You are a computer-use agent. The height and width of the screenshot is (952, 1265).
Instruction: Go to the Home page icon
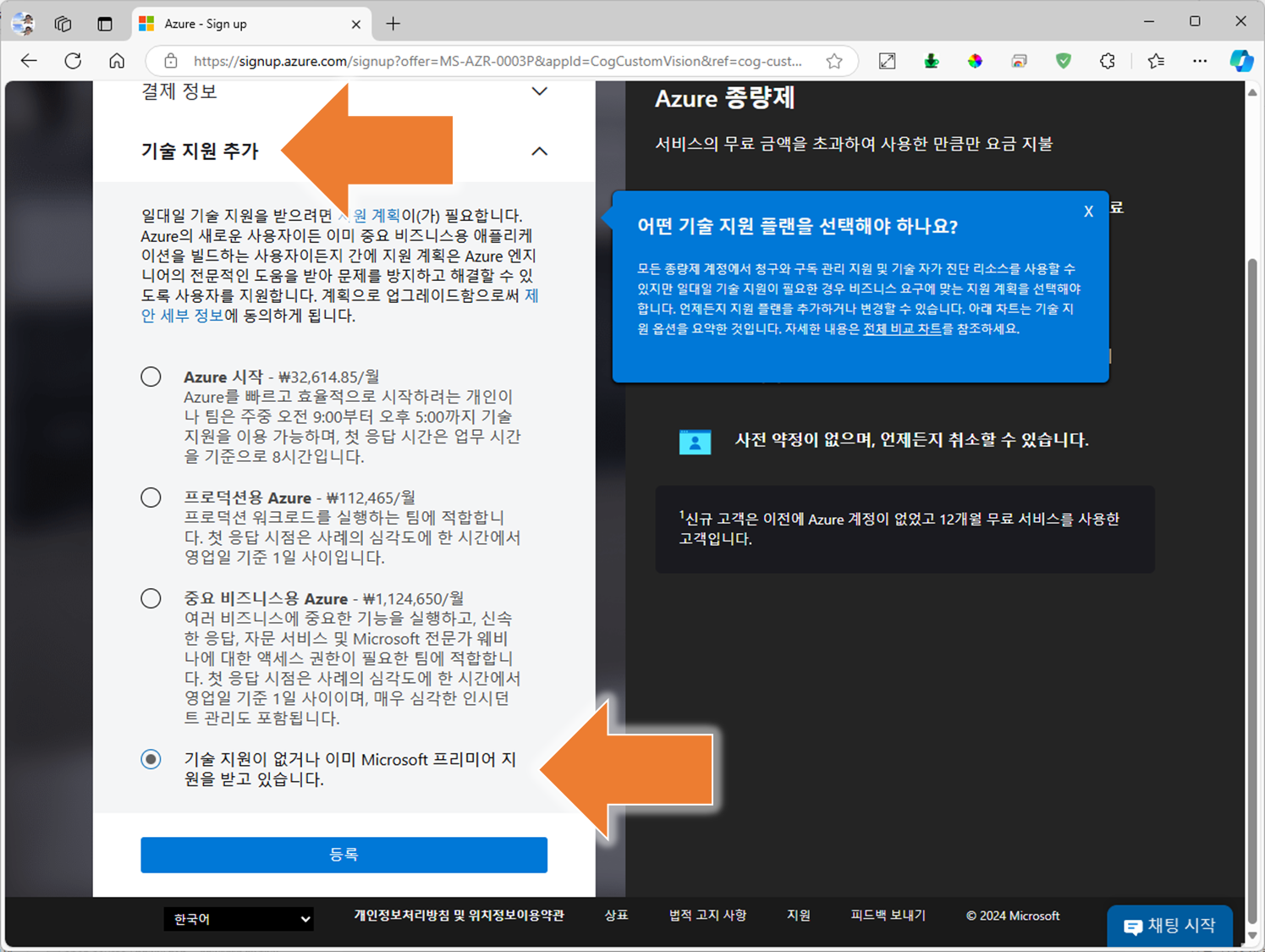pos(117,61)
